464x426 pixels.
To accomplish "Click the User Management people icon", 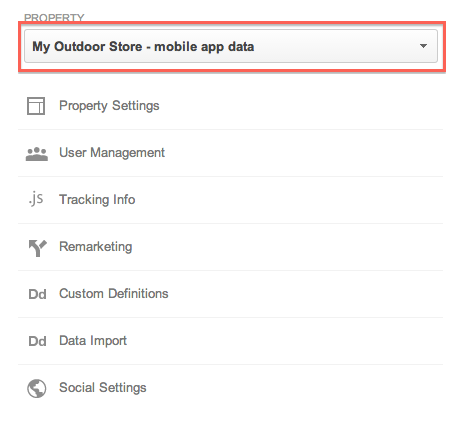I will coord(37,154).
